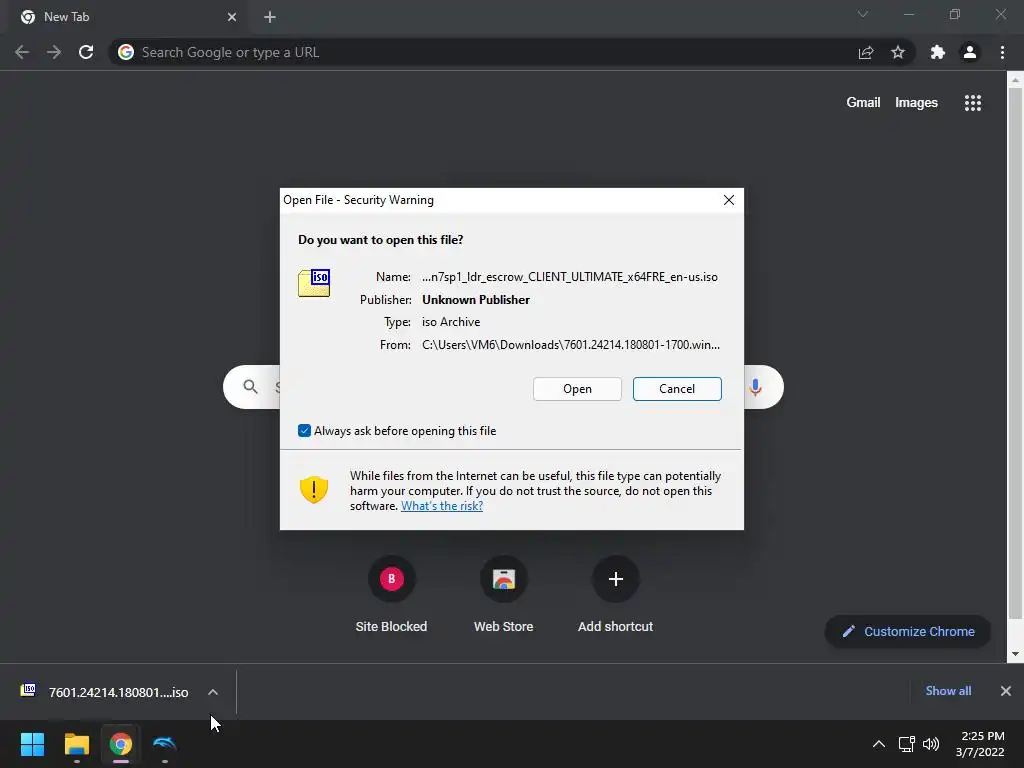Close the New Tab tab
Image resolution: width=1024 pixels, height=768 pixels.
pyautogui.click(x=232, y=17)
